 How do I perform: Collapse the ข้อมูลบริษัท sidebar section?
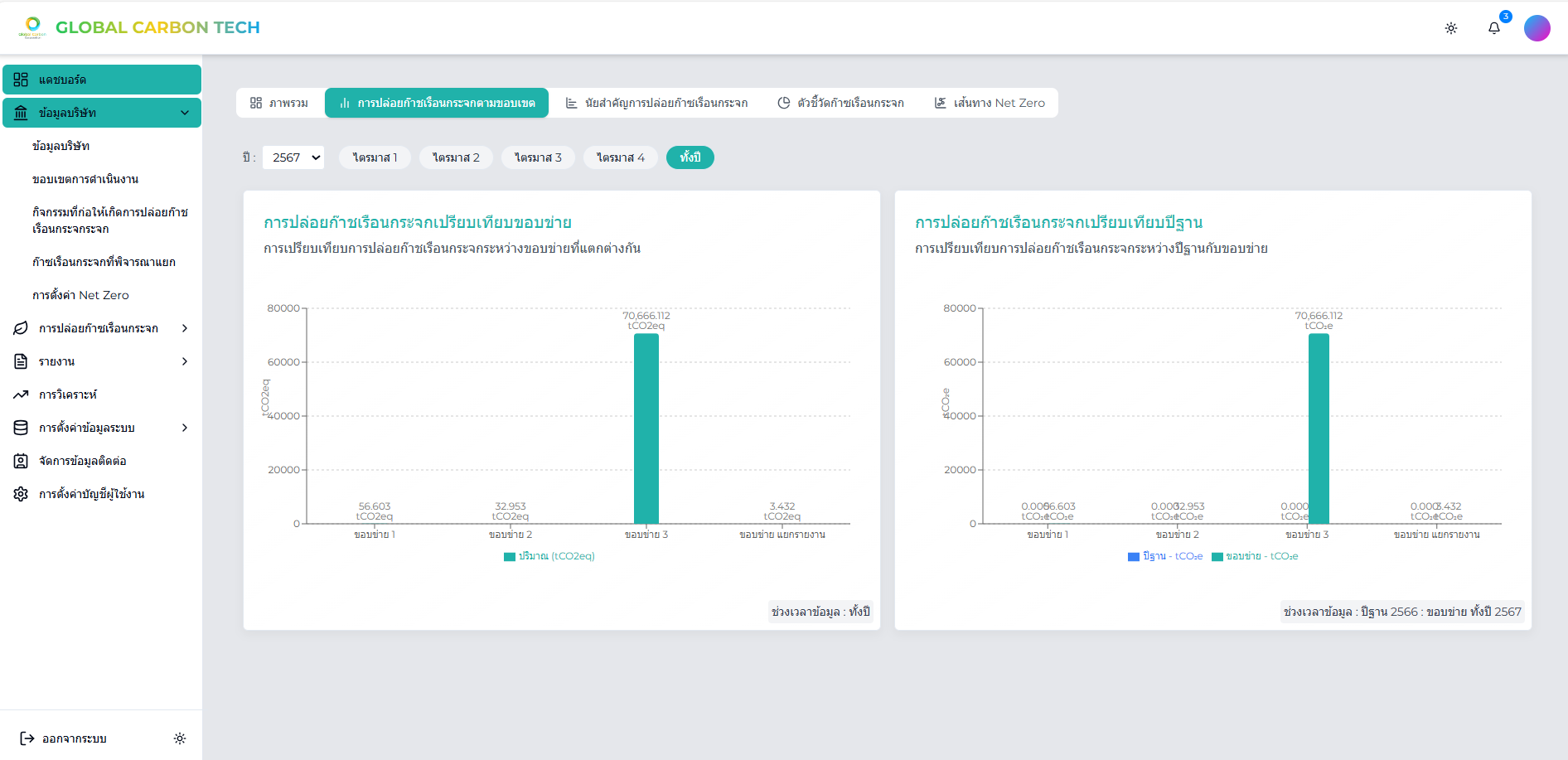[184, 113]
